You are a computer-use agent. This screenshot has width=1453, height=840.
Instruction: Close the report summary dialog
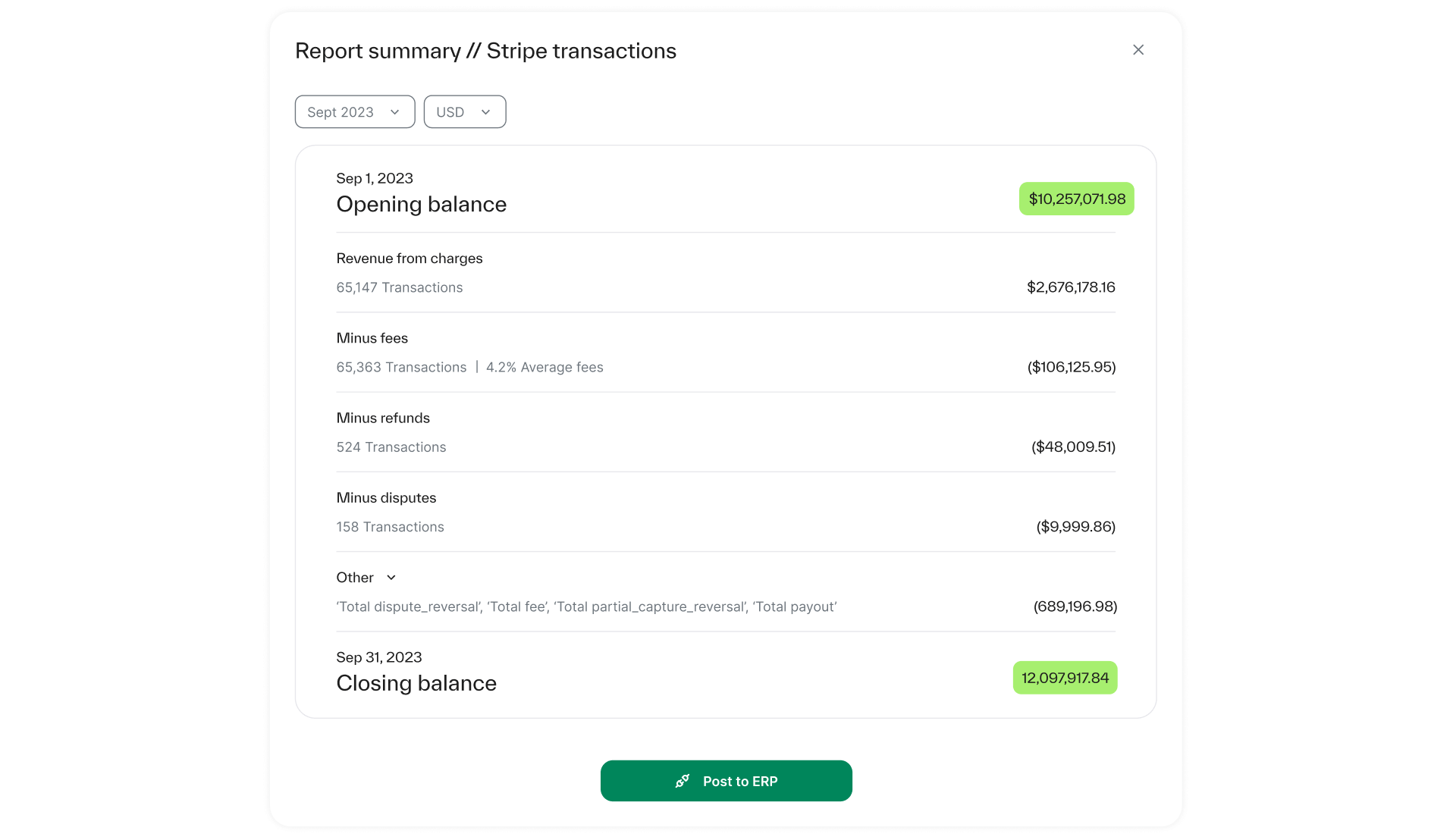[1138, 50]
